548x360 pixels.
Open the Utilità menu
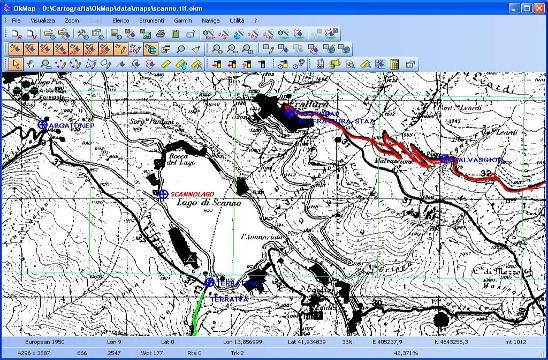(x=237, y=21)
